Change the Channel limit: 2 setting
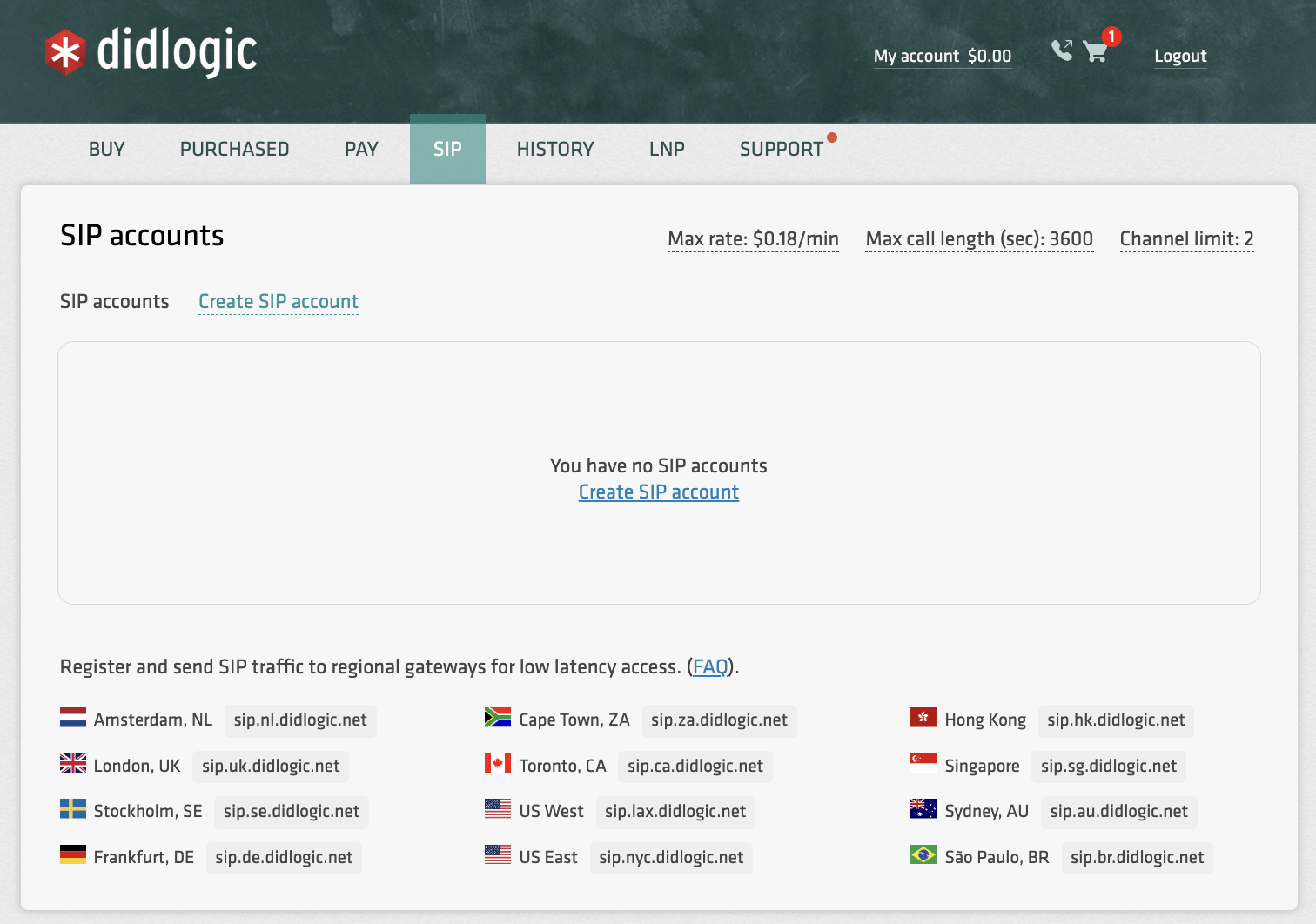Image resolution: width=1316 pixels, height=924 pixels. click(1186, 239)
